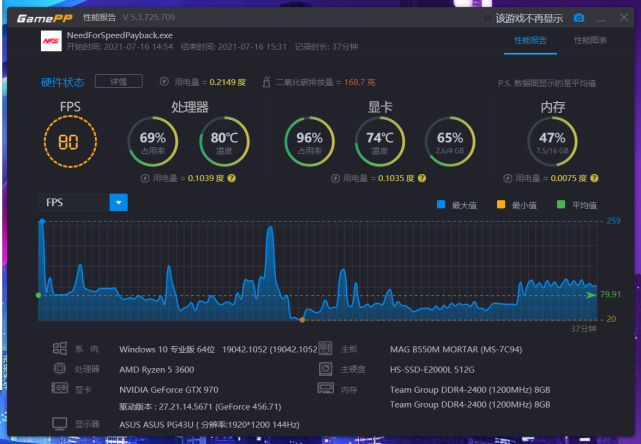Switch to the 性能报告 tab
The width and height of the screenshot is (641, 444).
pyautogui.click(x=530, y=40)
